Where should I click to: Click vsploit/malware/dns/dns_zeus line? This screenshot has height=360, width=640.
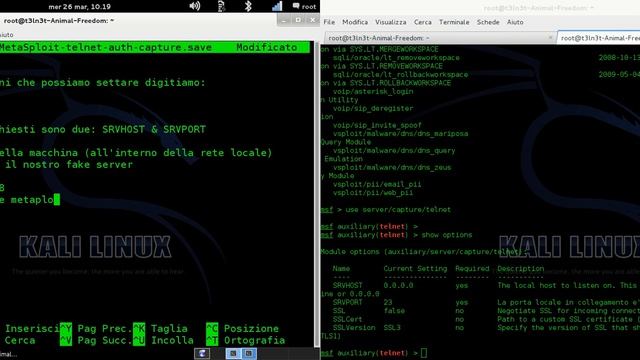392,167
